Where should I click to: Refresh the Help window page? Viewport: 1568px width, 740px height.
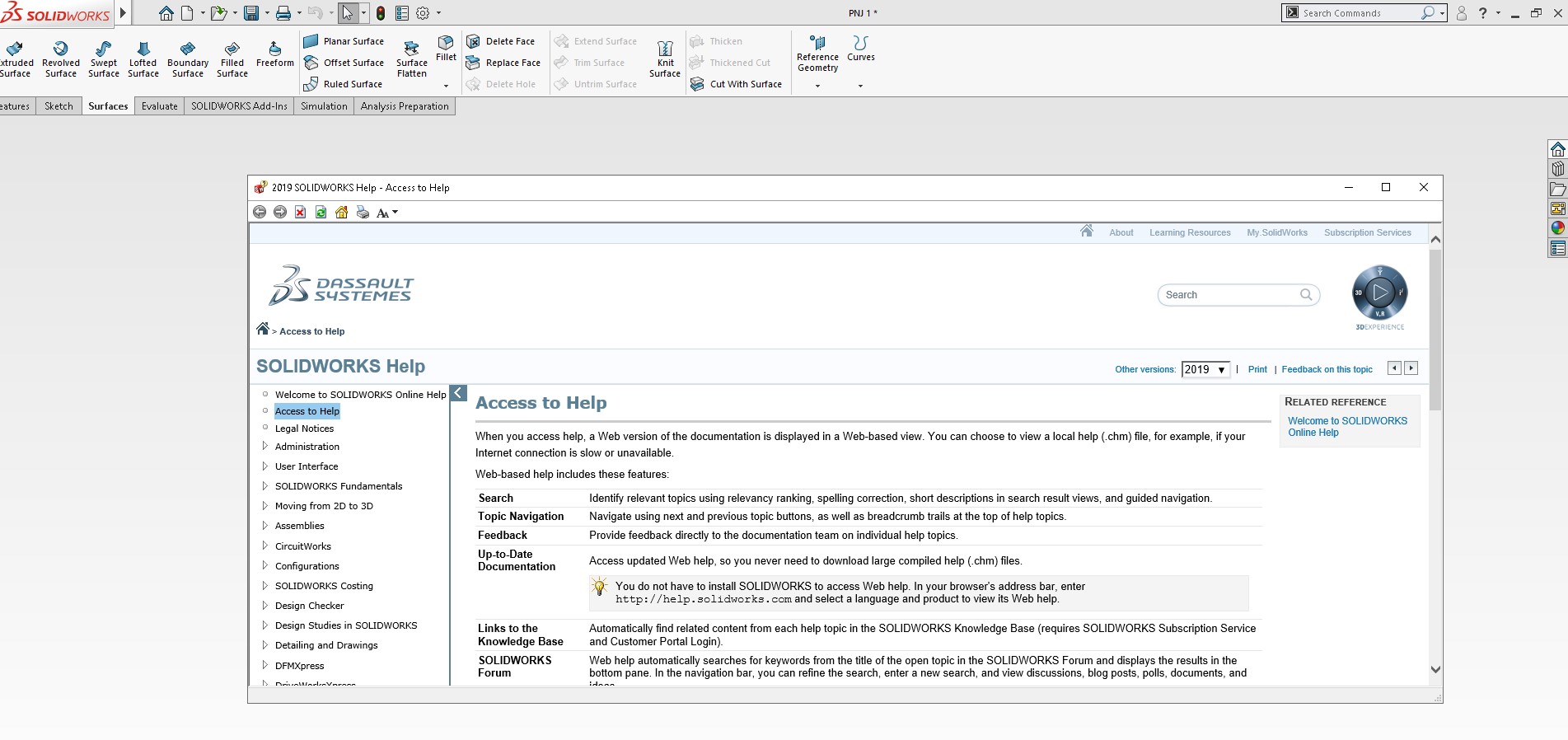(x=321, y=213)
